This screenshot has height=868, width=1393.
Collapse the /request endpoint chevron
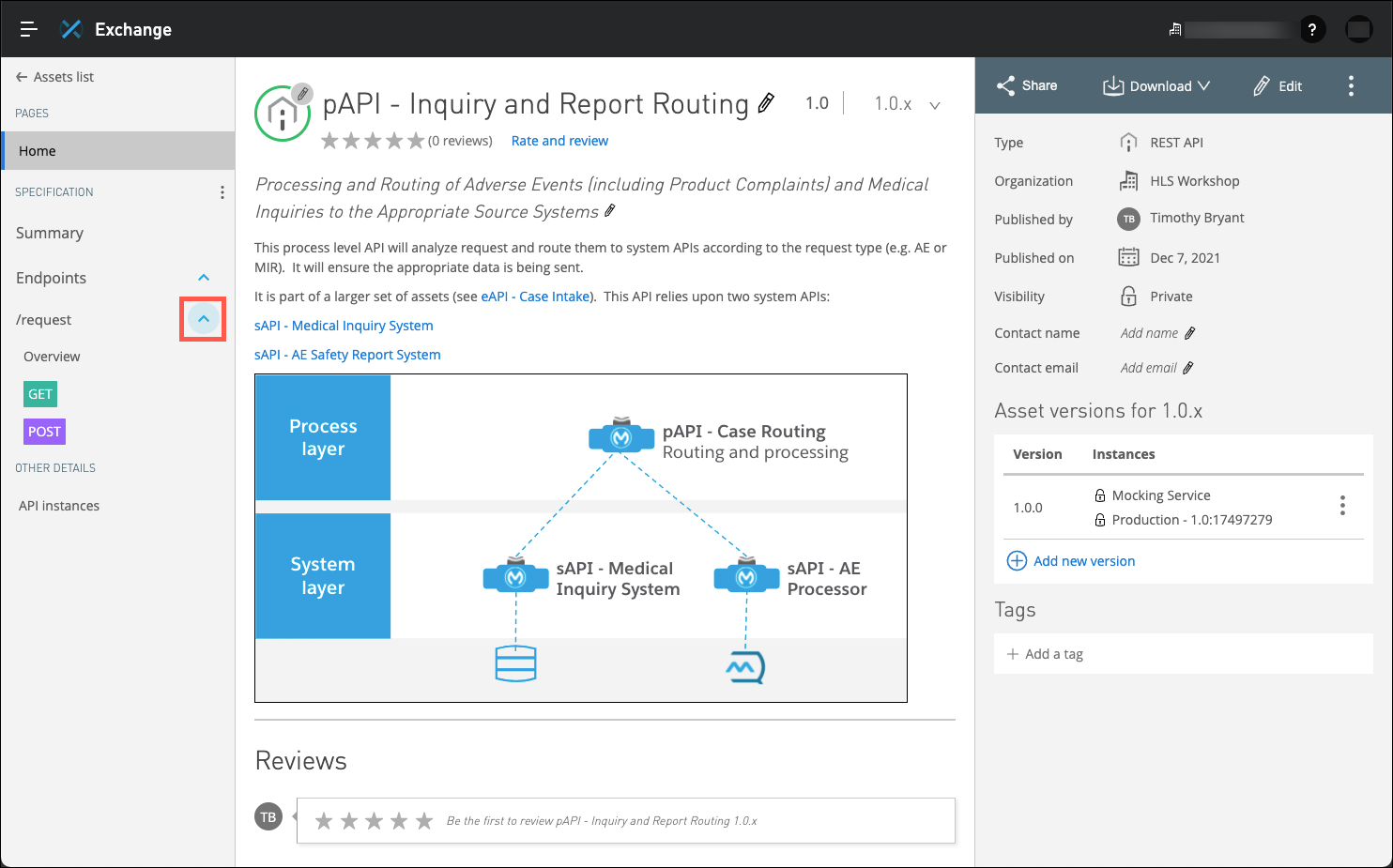(x=204, y=319)
